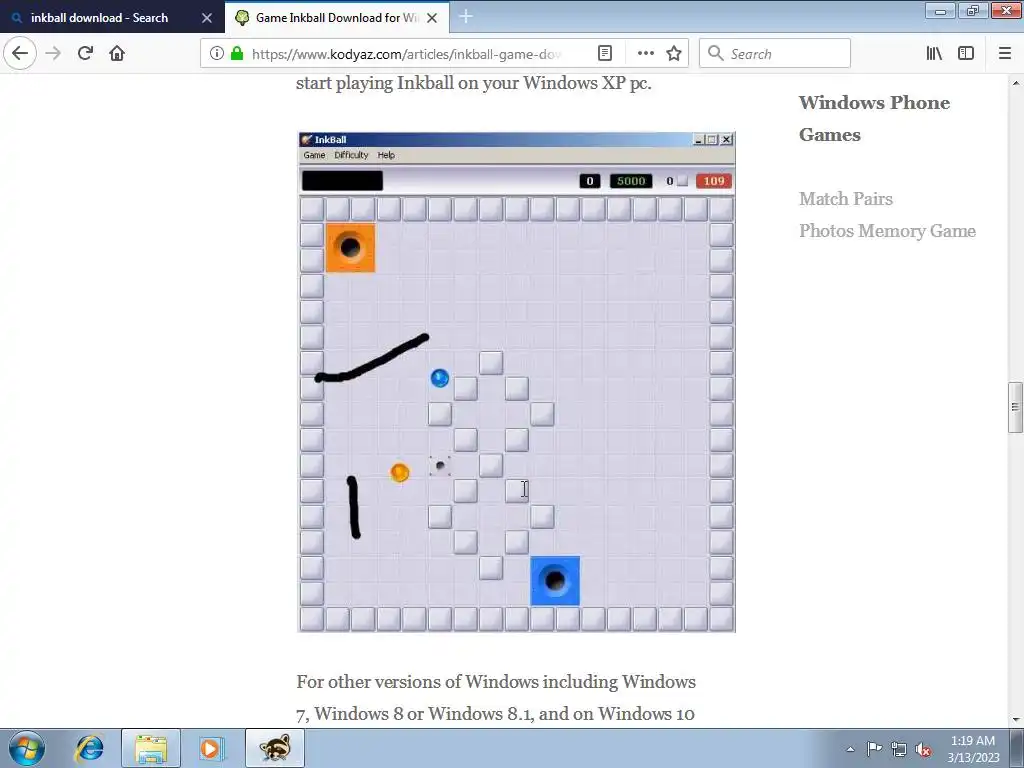Go back to the previous page

[20, 54]
